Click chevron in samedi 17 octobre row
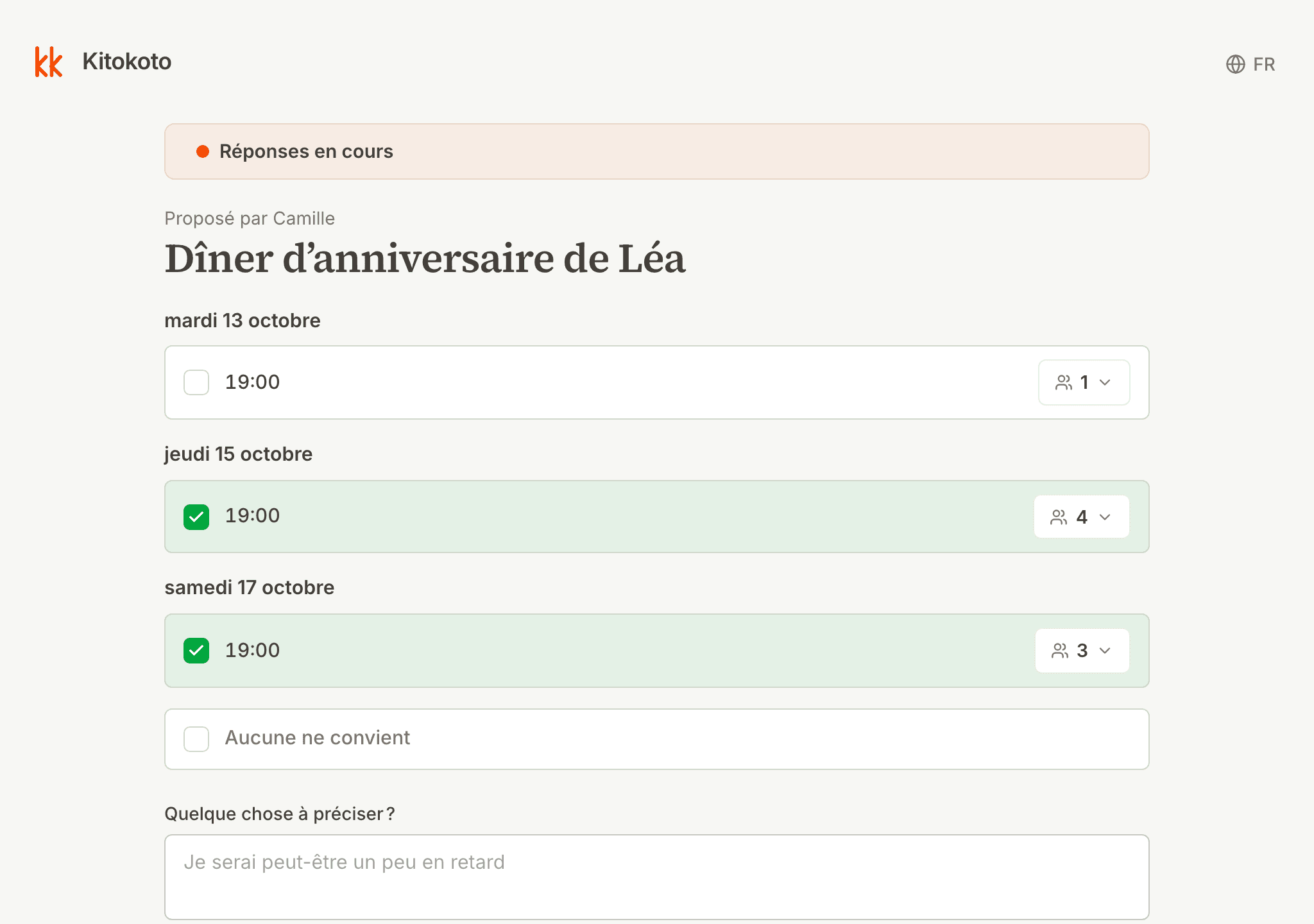Screen dimensions: 1314x924 1105,650
